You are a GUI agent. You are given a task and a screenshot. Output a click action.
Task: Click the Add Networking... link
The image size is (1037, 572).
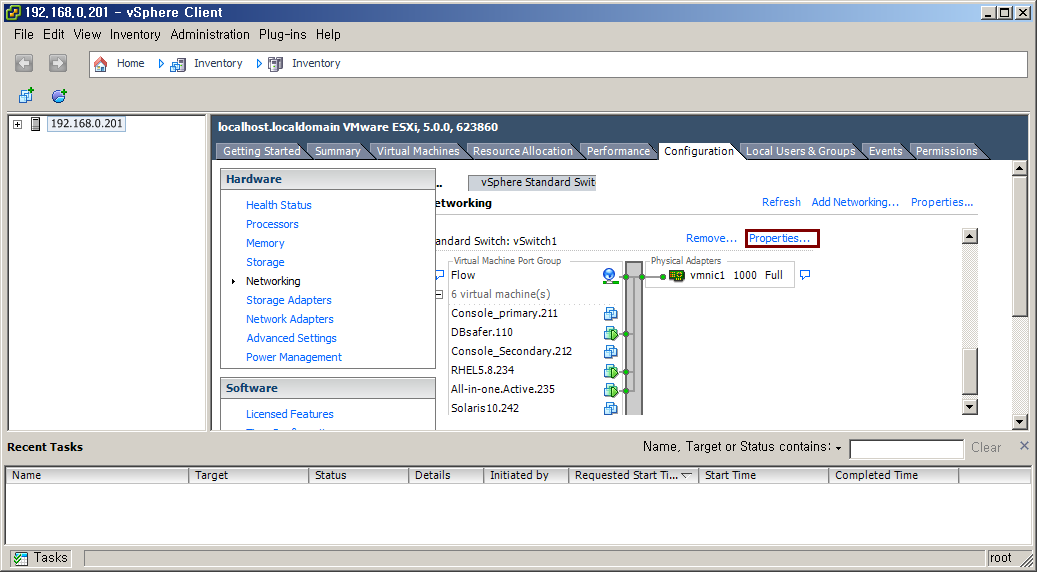tap(855, 202)
